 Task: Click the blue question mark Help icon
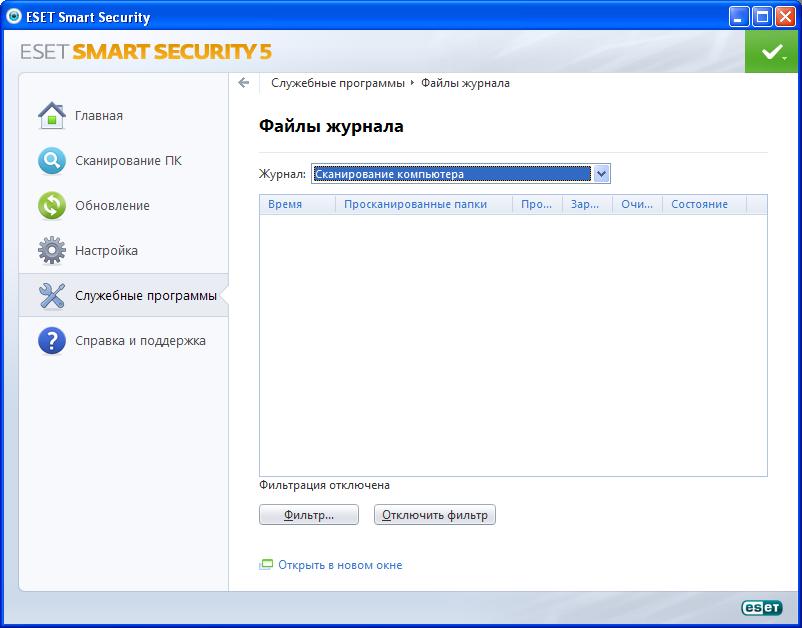coord(52,341)
